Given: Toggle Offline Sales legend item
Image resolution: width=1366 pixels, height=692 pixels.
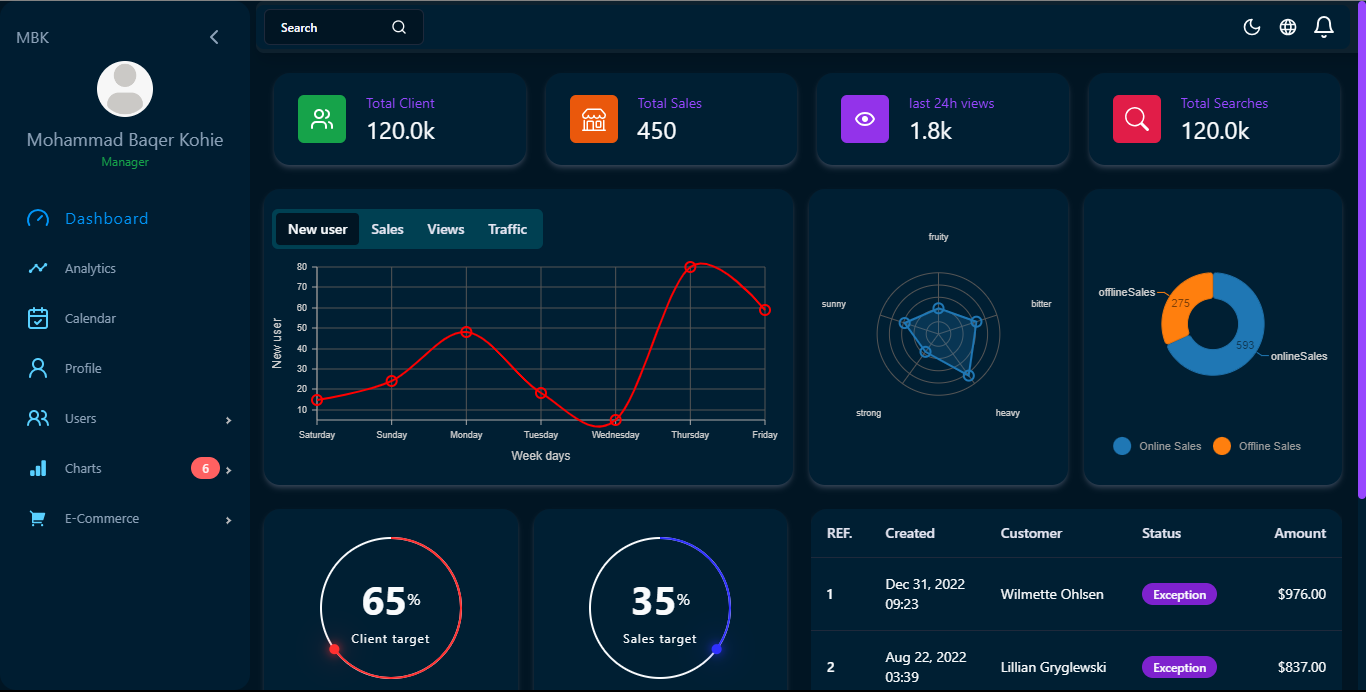Looking at the screenshot, I should tap(1257, 446).
